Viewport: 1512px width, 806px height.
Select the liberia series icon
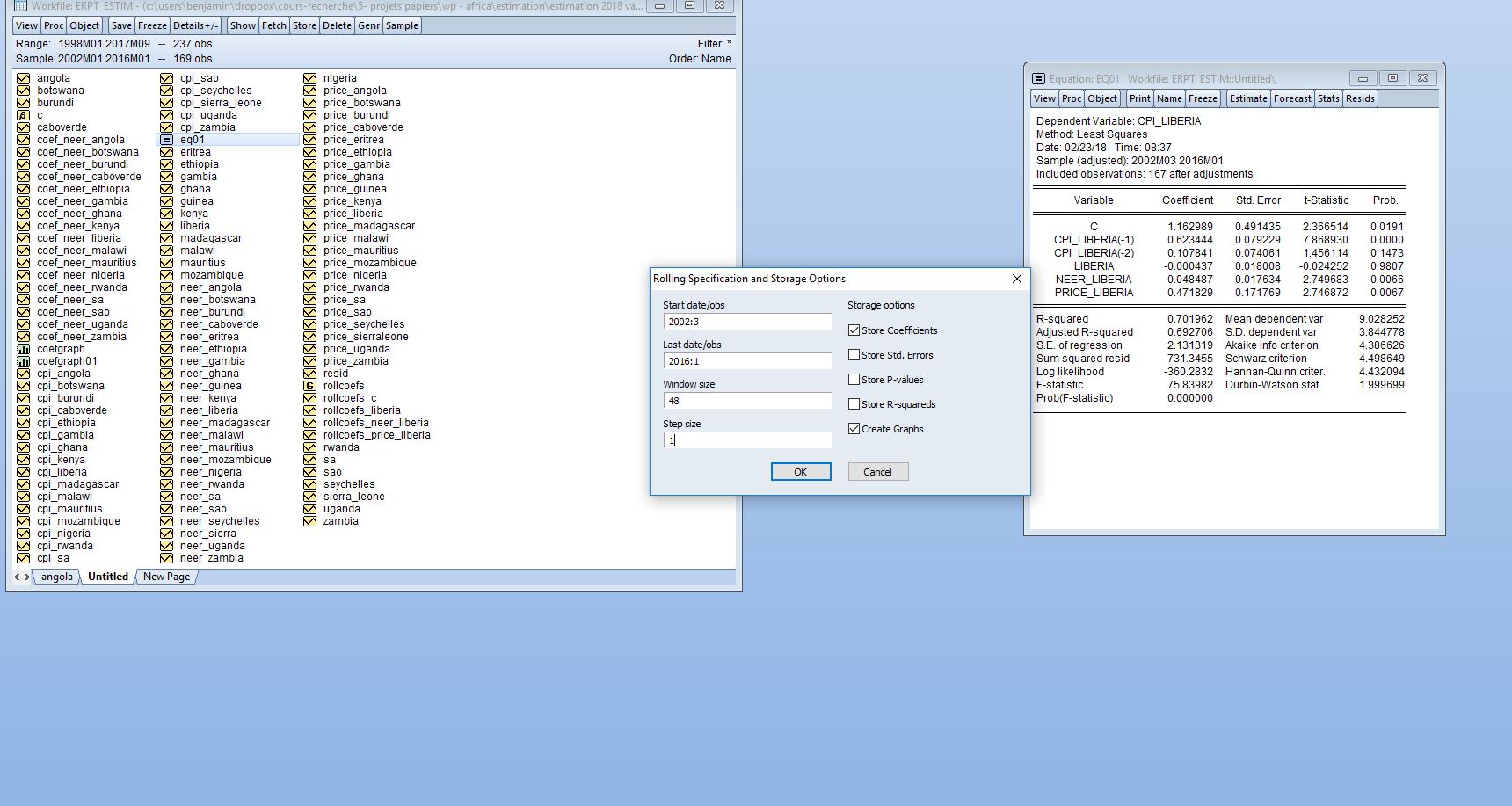point(166,226)
